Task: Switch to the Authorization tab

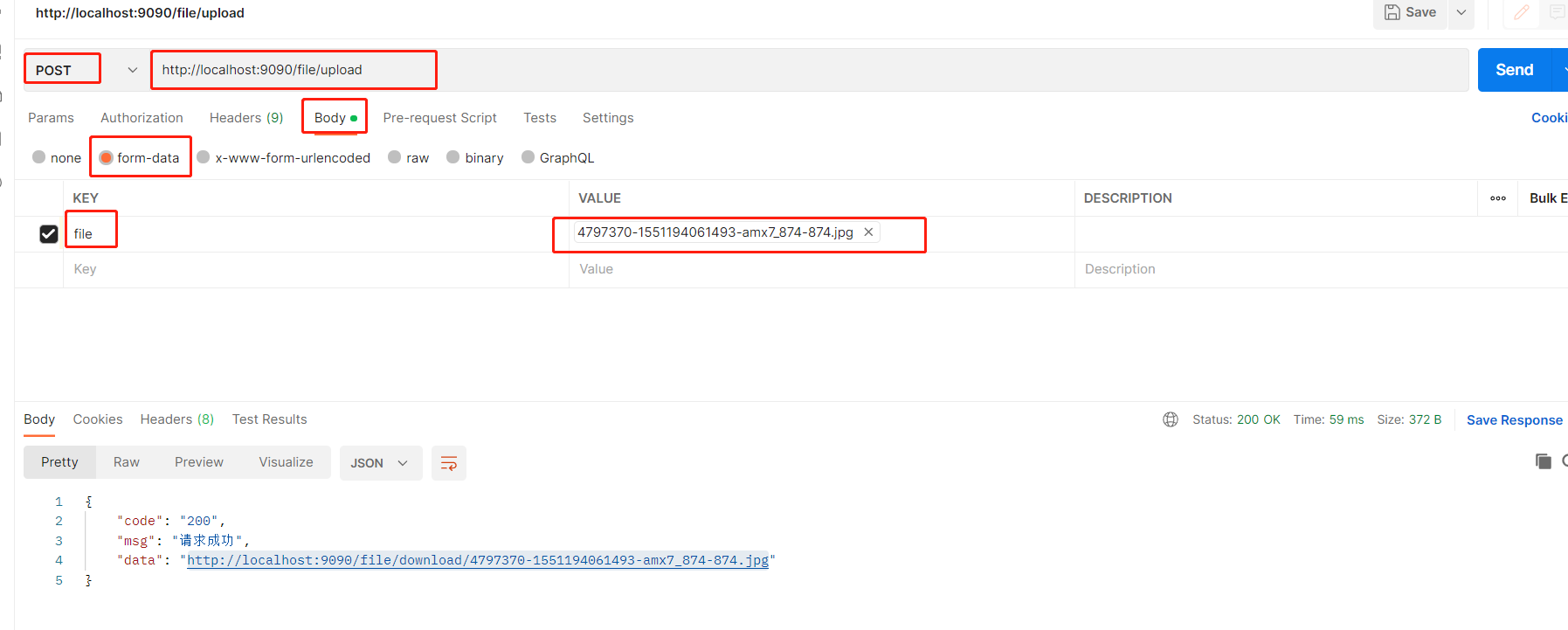Action: pyautogui.click(x=142, y=118)
